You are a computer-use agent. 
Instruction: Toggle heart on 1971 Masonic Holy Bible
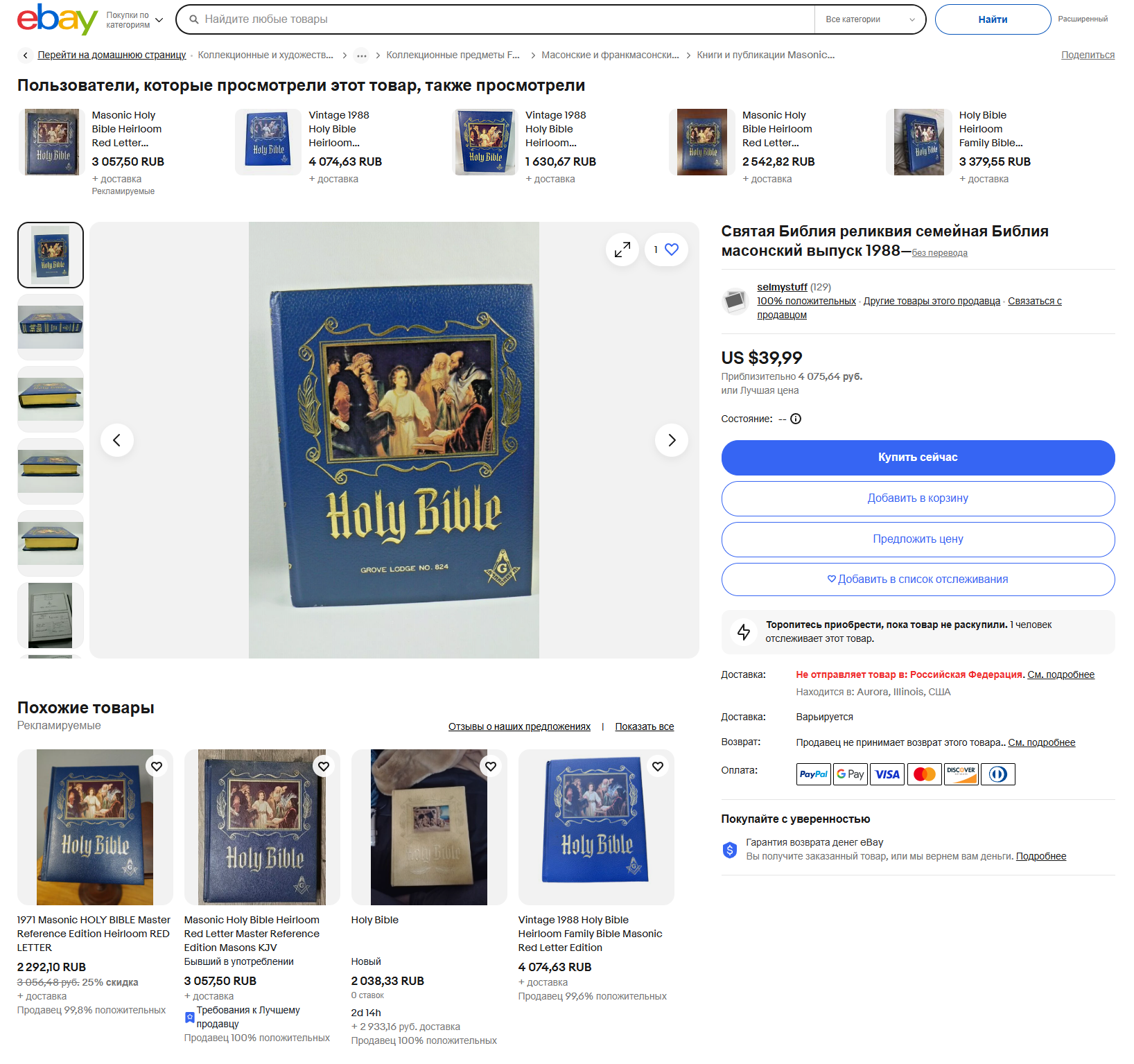tap(157, 766)
